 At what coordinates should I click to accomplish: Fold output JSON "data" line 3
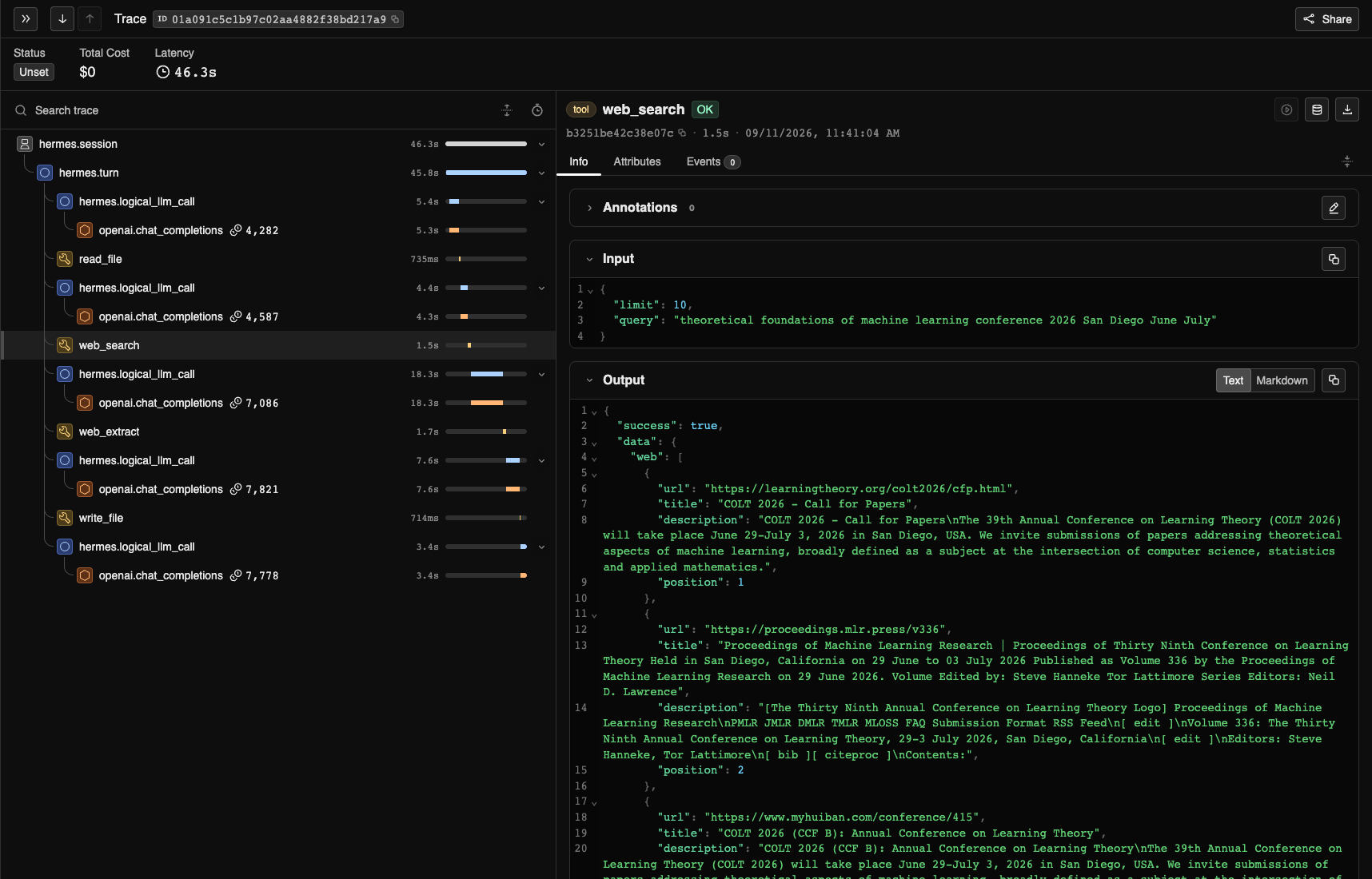(x=594, y=443)
